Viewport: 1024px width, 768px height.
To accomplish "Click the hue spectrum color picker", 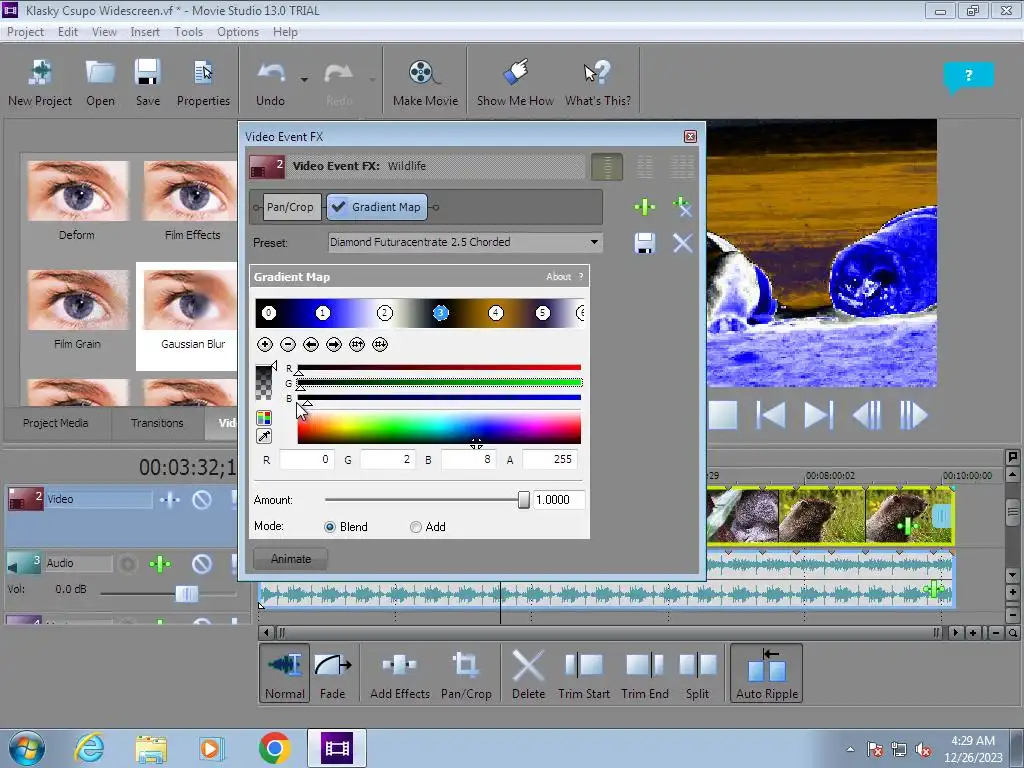I will [439, 428].
